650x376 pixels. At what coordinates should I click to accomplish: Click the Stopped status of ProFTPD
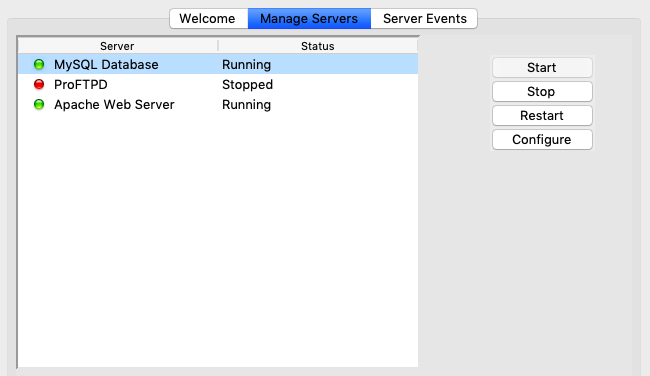[x=247, y=85]
